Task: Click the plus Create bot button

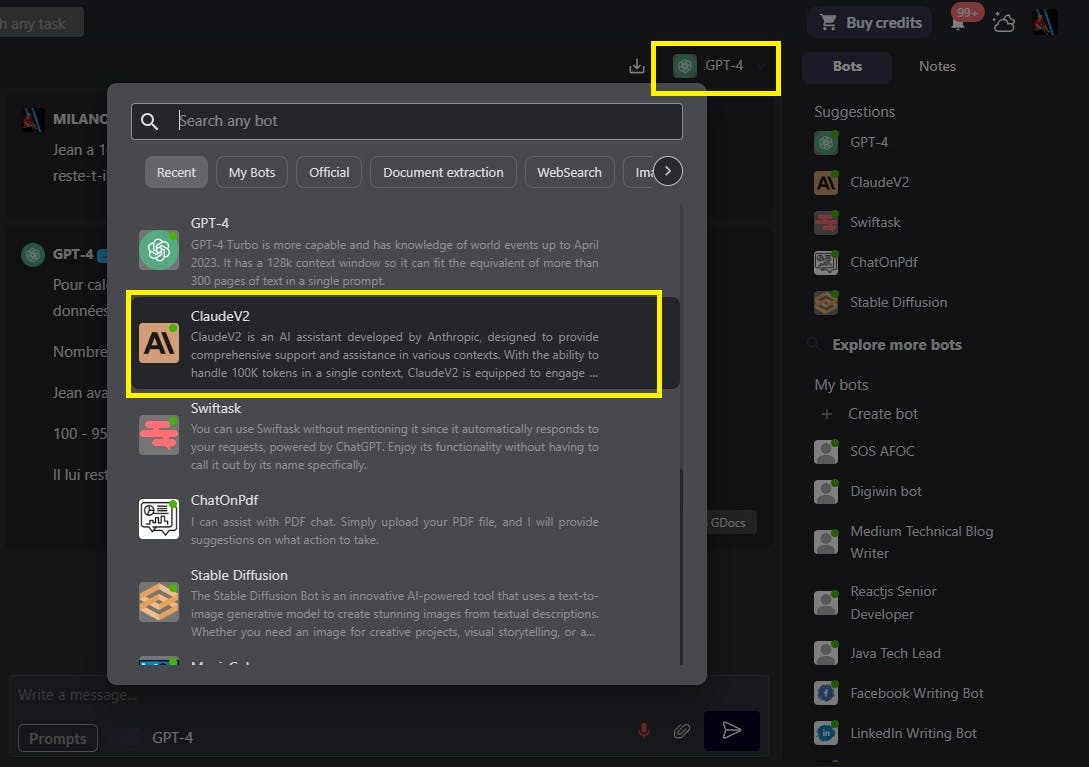Action: [870, 414]
